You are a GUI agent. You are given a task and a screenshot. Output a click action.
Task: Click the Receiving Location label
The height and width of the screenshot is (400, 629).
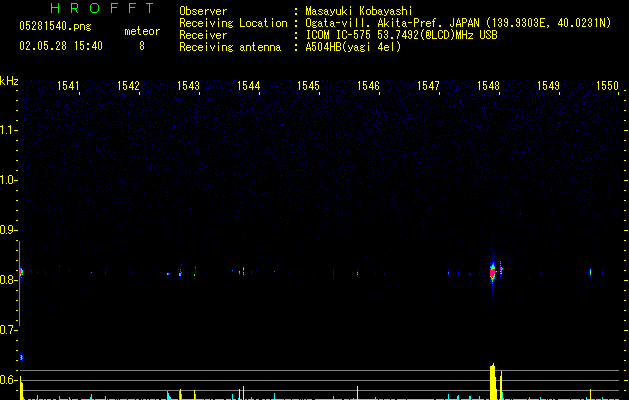(x=233, y=23)
